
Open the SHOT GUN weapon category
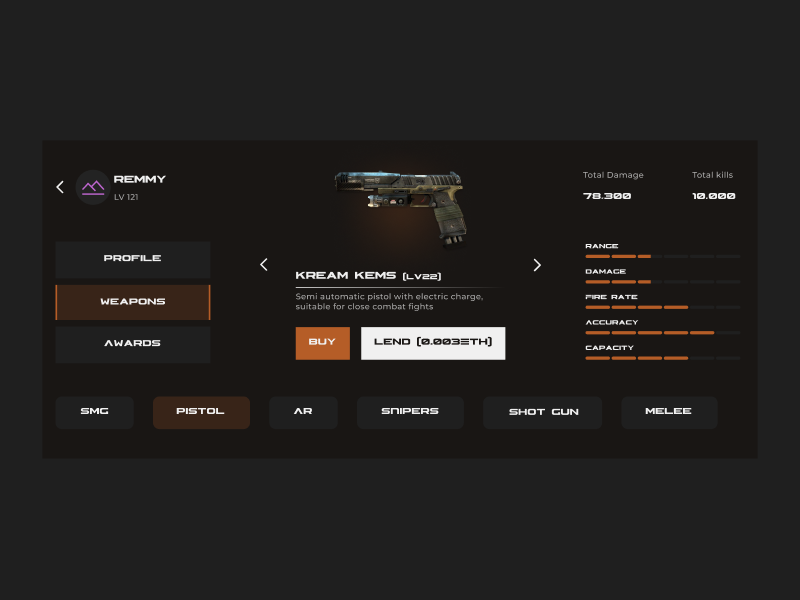click(x=542, y=412)
